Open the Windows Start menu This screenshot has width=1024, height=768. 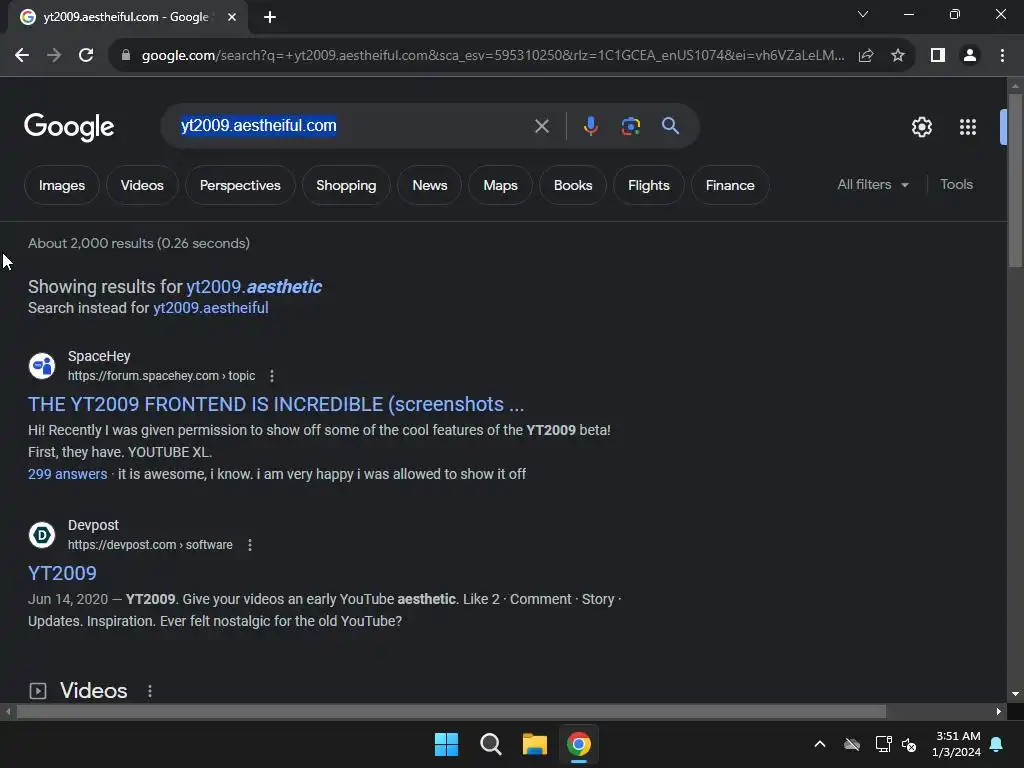point(447,744)
